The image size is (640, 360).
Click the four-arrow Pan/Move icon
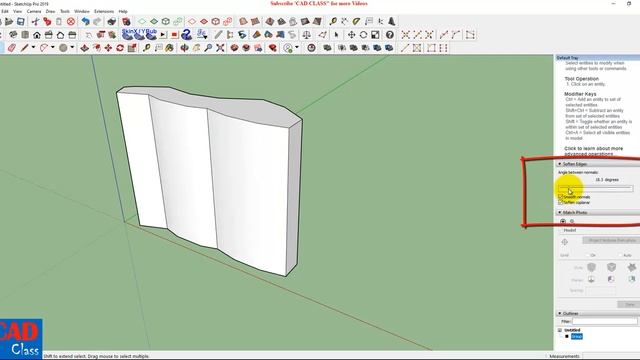[351, 35]
